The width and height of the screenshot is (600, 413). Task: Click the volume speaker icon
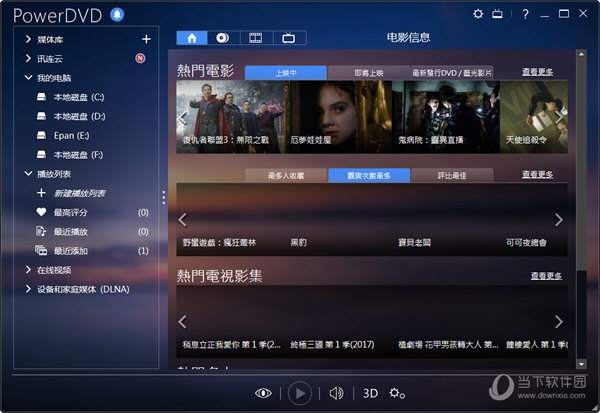click(336, 393)
